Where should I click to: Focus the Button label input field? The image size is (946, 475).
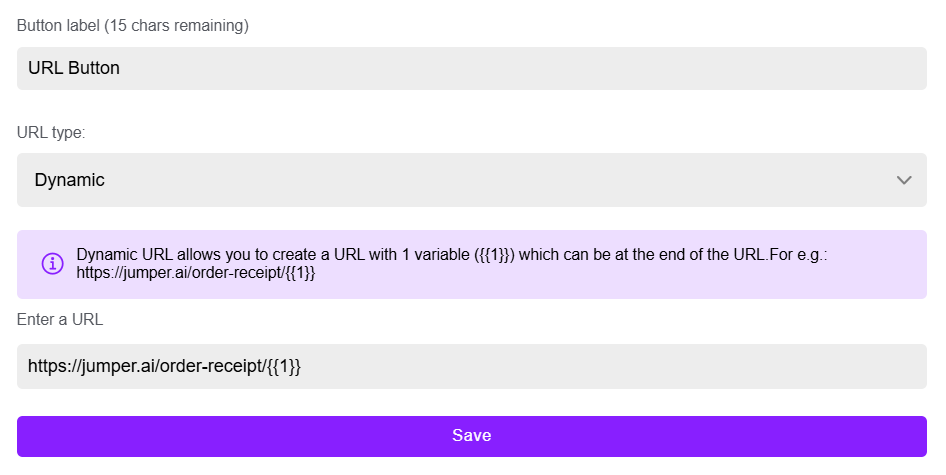472,68
